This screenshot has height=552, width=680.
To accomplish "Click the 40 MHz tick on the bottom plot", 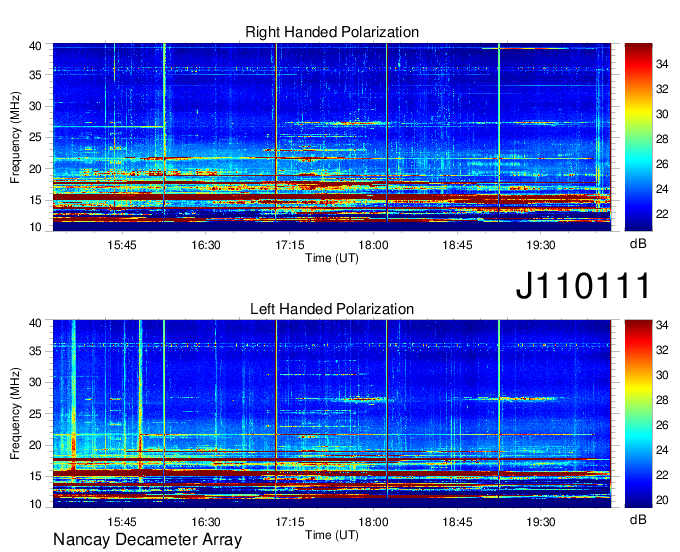I will [x=35, y=323].
